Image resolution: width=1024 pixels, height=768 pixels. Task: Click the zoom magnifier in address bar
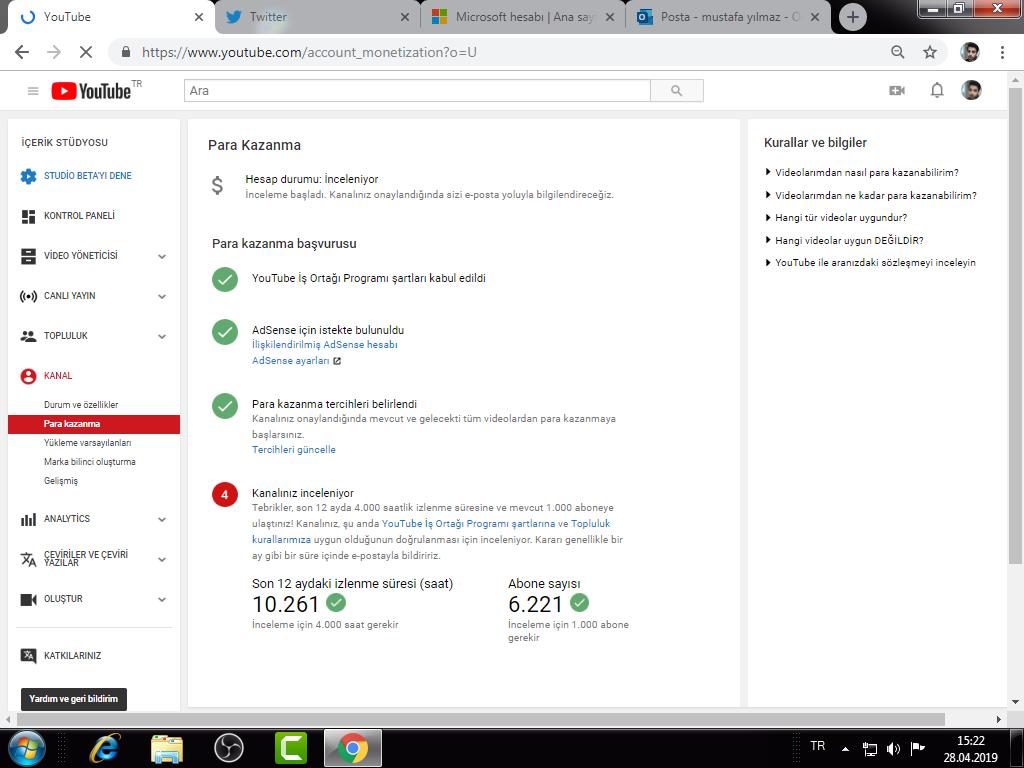(897, 52)
